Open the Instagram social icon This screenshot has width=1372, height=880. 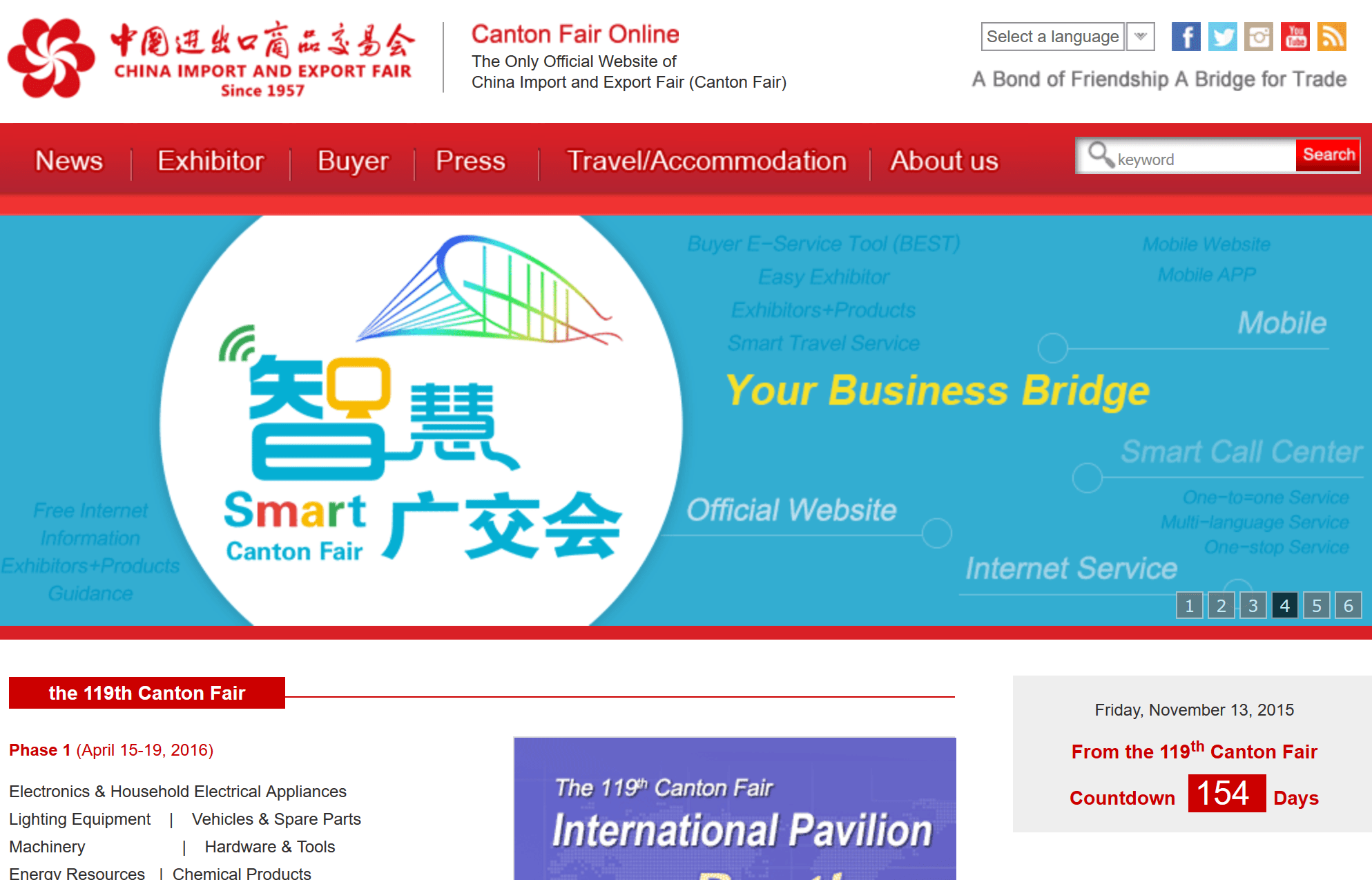[1259, 37]
